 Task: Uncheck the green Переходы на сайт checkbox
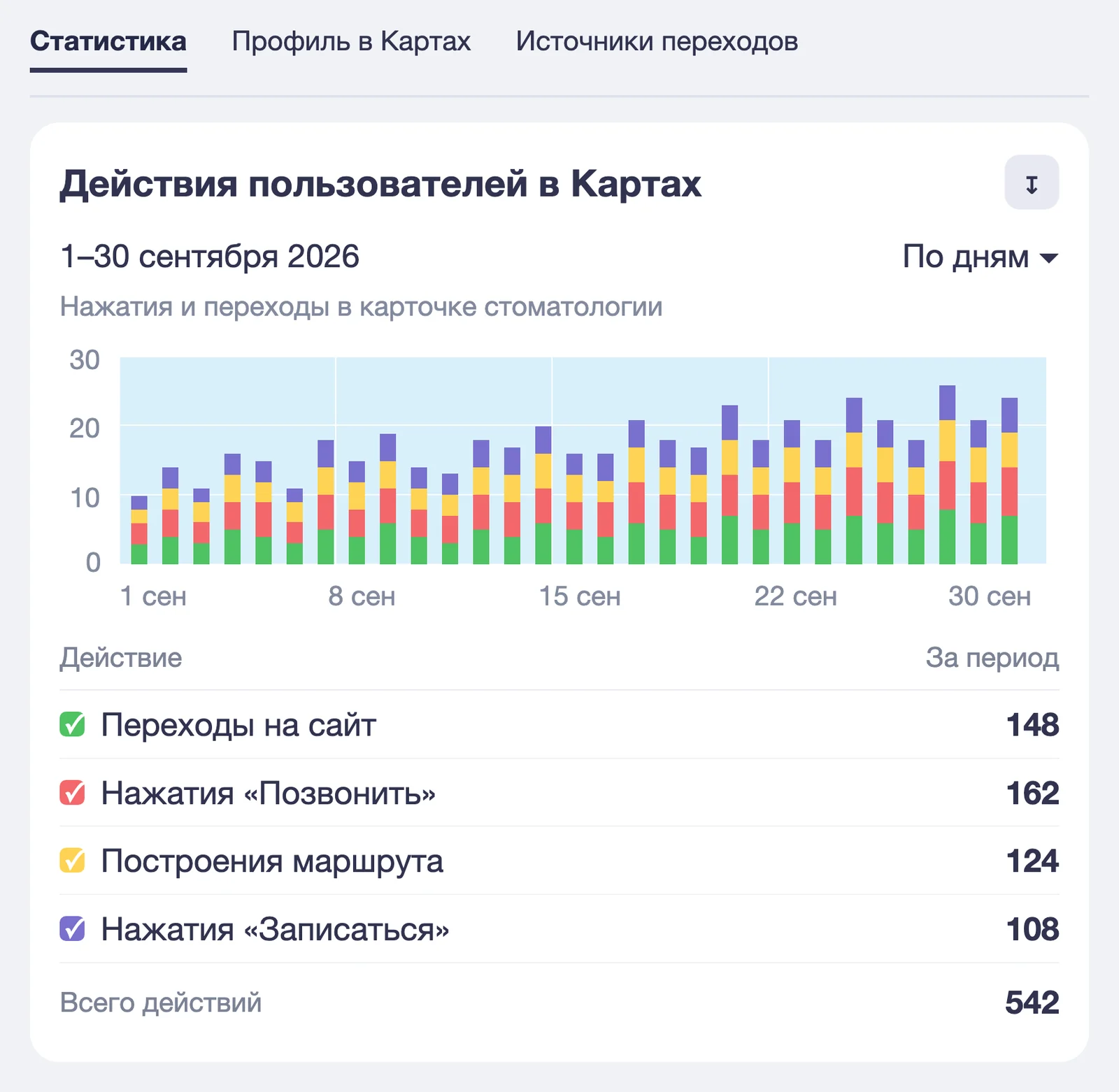[72, 725]
